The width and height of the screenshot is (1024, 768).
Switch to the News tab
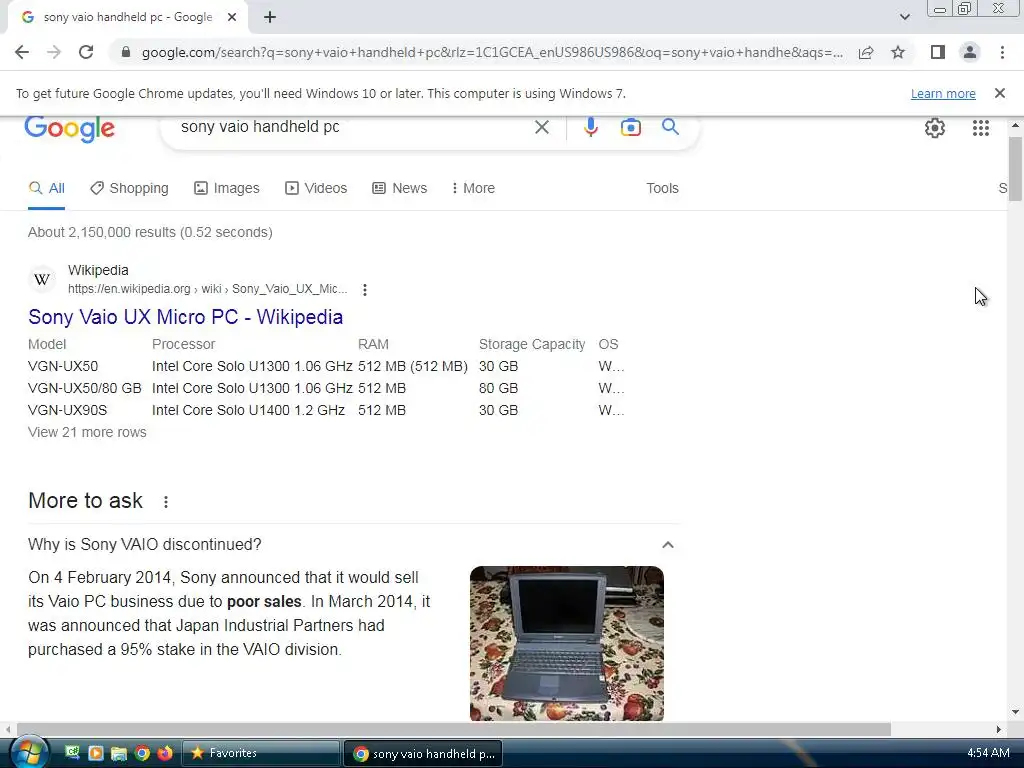[x=400, y=189]
